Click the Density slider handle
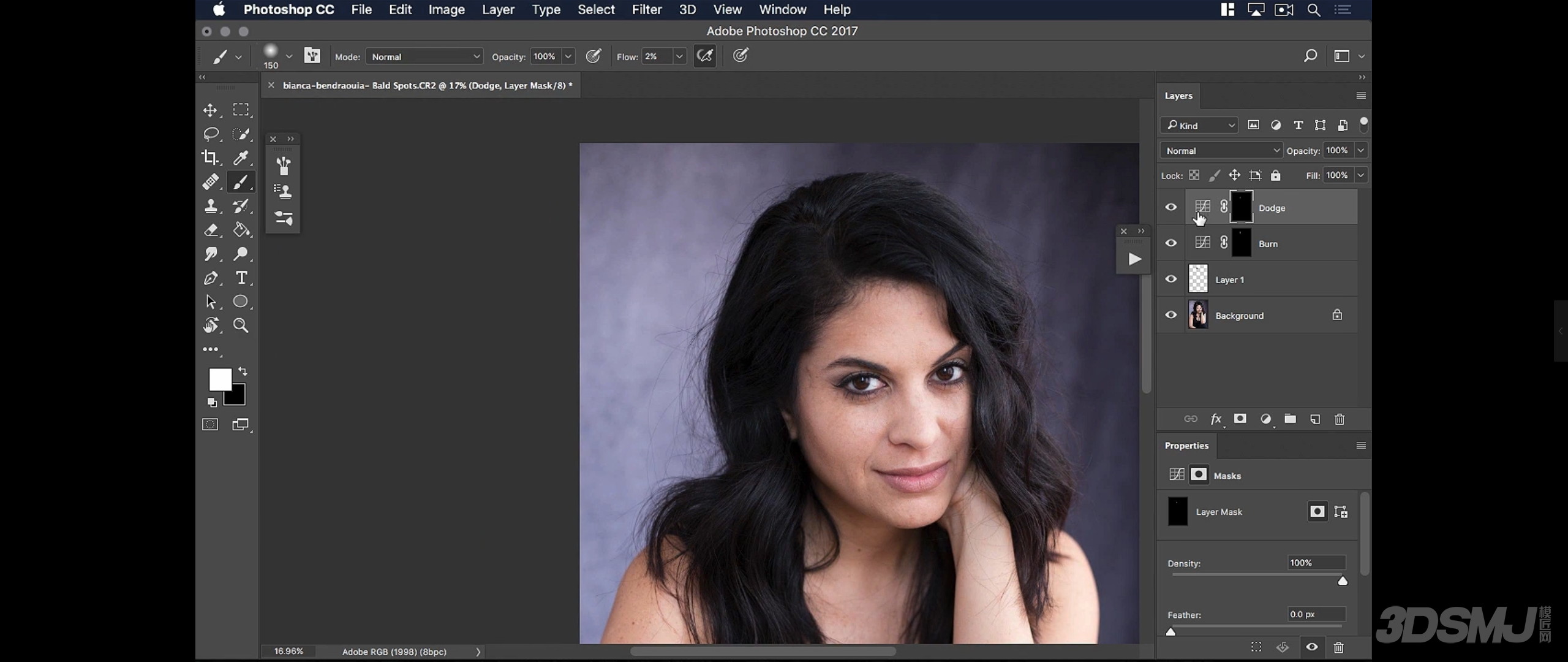The height and width of the screenshot is (662, 1568). 1342,580
